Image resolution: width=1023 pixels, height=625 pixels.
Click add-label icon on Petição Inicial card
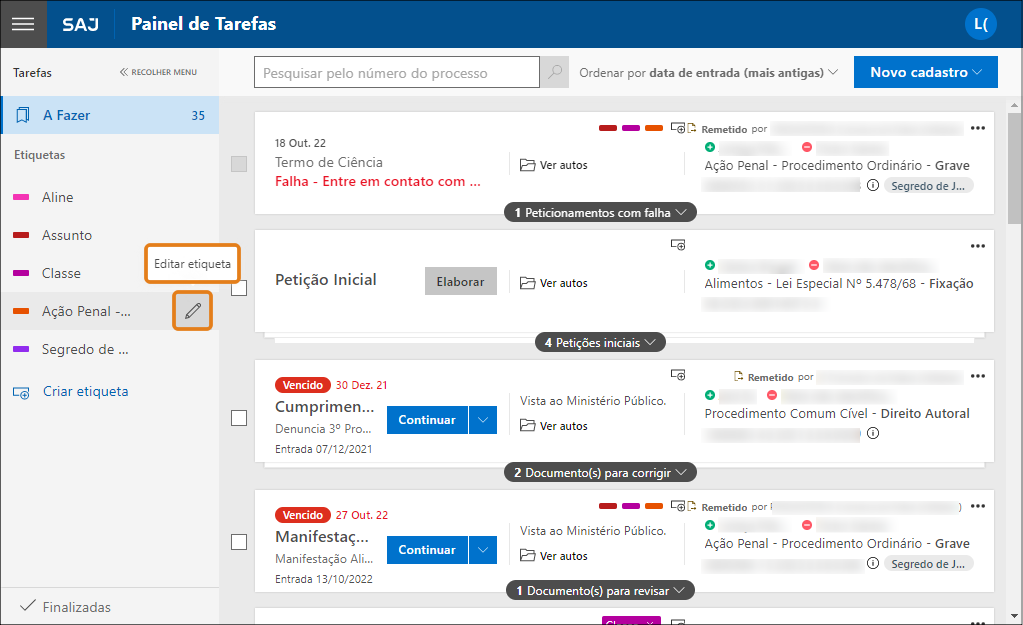[678, 244]
